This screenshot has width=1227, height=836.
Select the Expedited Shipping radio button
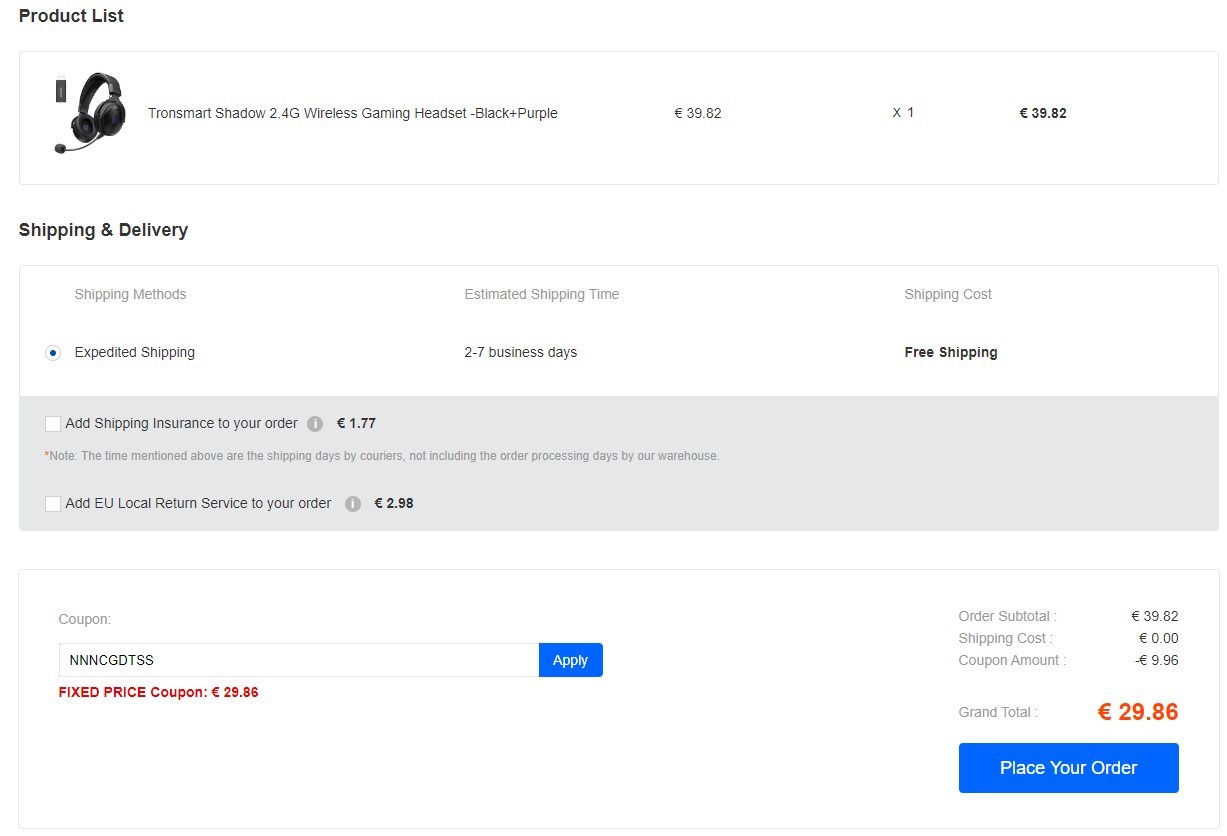[53, 353]
